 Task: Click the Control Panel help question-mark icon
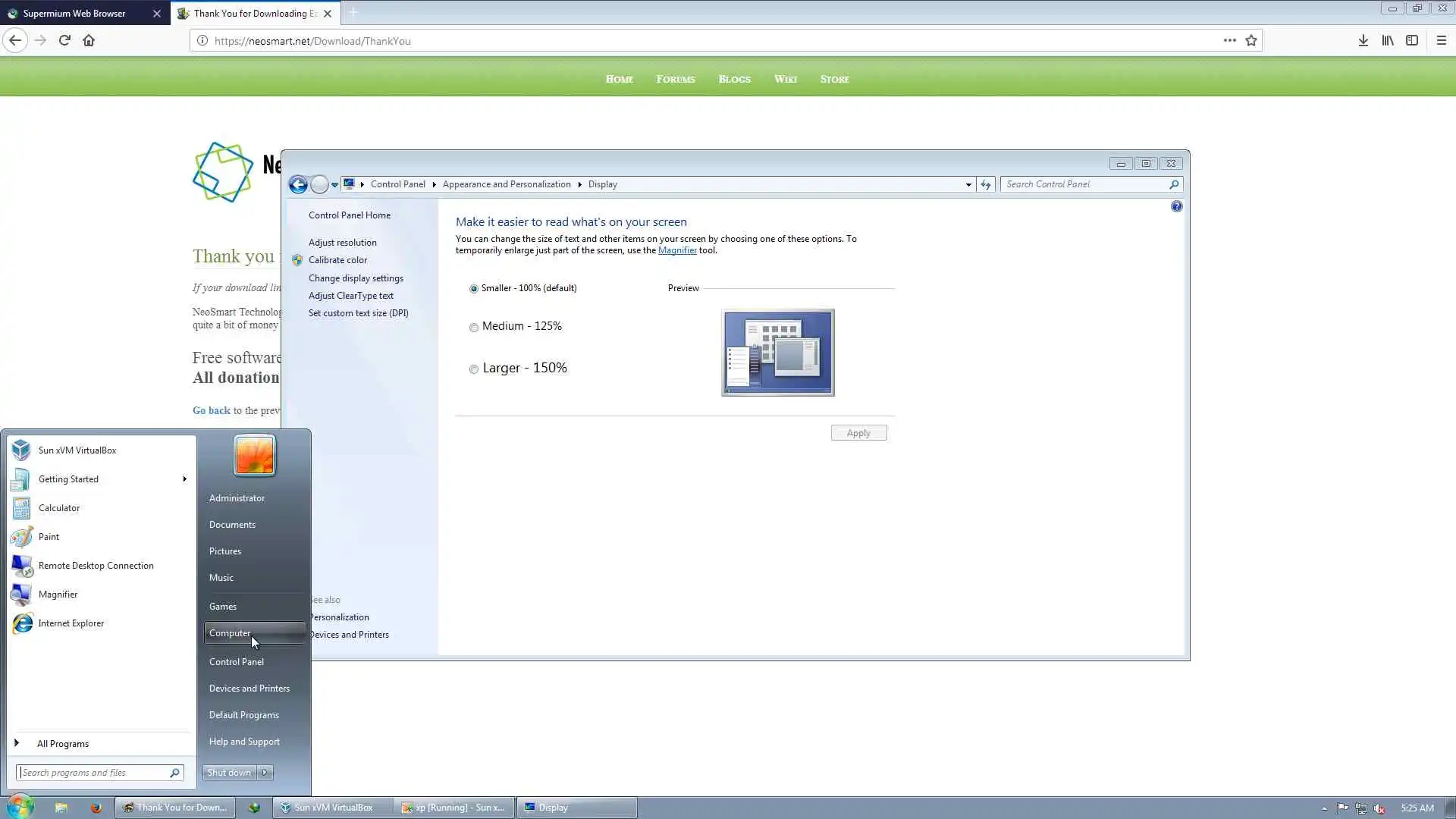pos(1176,206)
